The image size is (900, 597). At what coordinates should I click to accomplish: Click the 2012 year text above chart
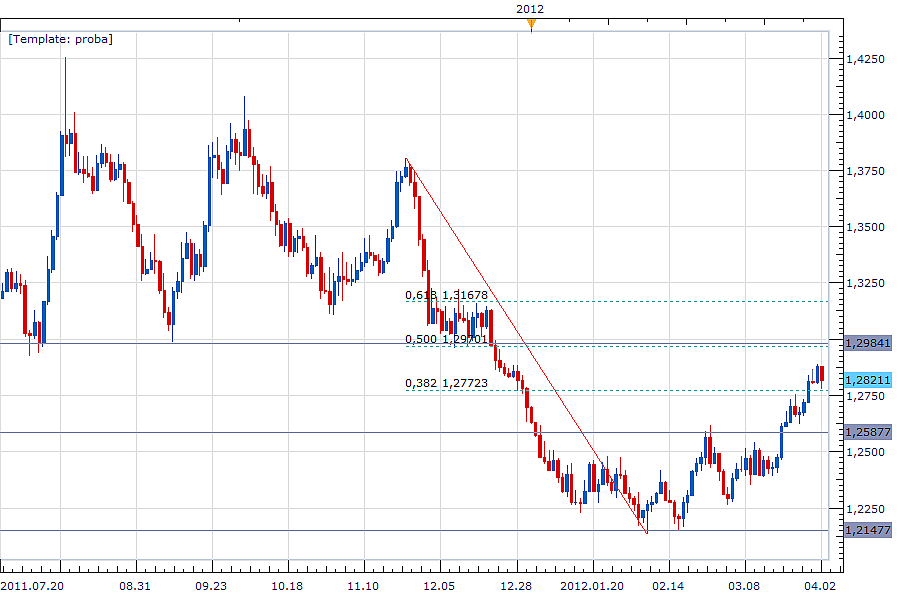pyautogui.click(x=530, y=9)
